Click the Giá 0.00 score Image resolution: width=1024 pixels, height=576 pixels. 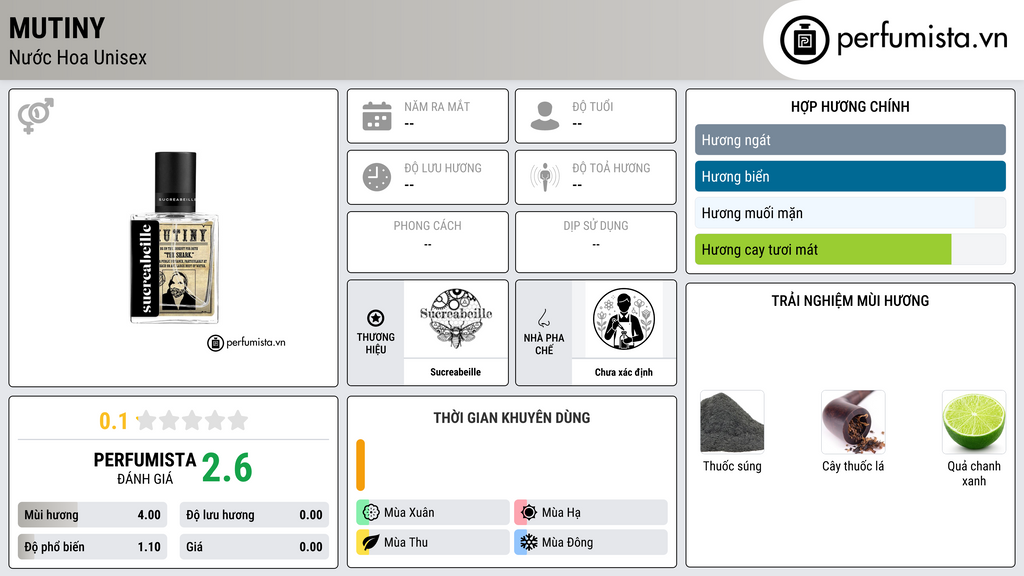[x=254, y=547]
